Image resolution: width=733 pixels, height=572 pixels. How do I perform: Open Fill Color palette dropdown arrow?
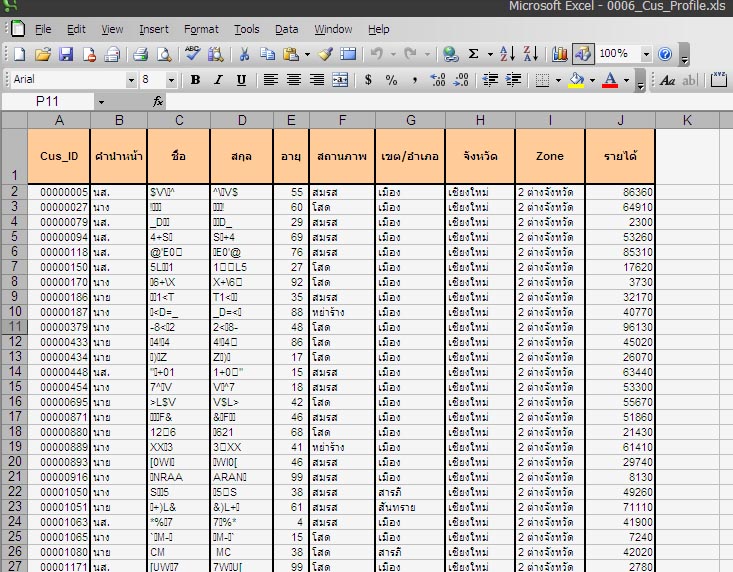[x=592, y=80]
